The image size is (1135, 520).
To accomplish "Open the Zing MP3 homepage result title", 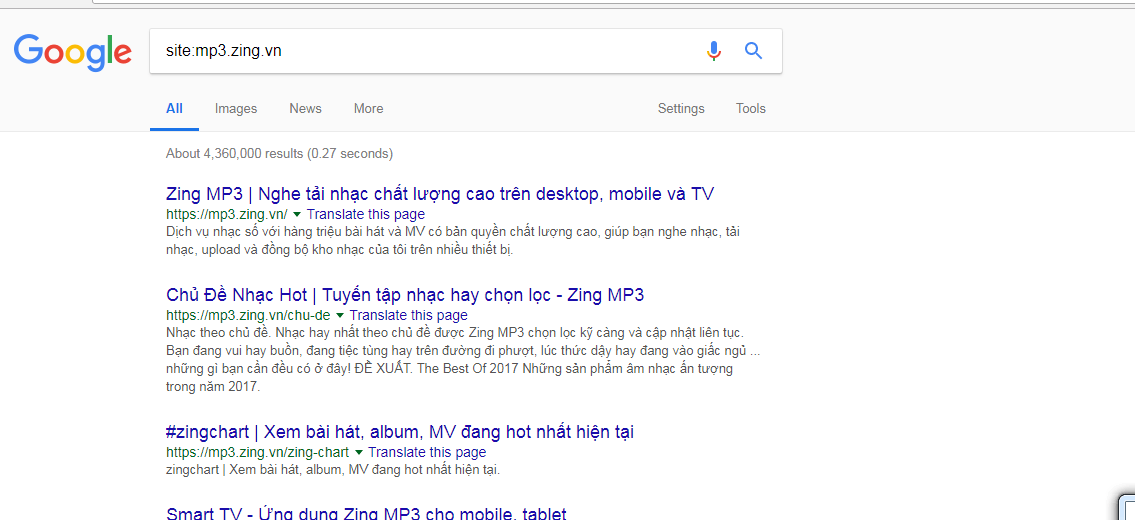I will point(440,194).
